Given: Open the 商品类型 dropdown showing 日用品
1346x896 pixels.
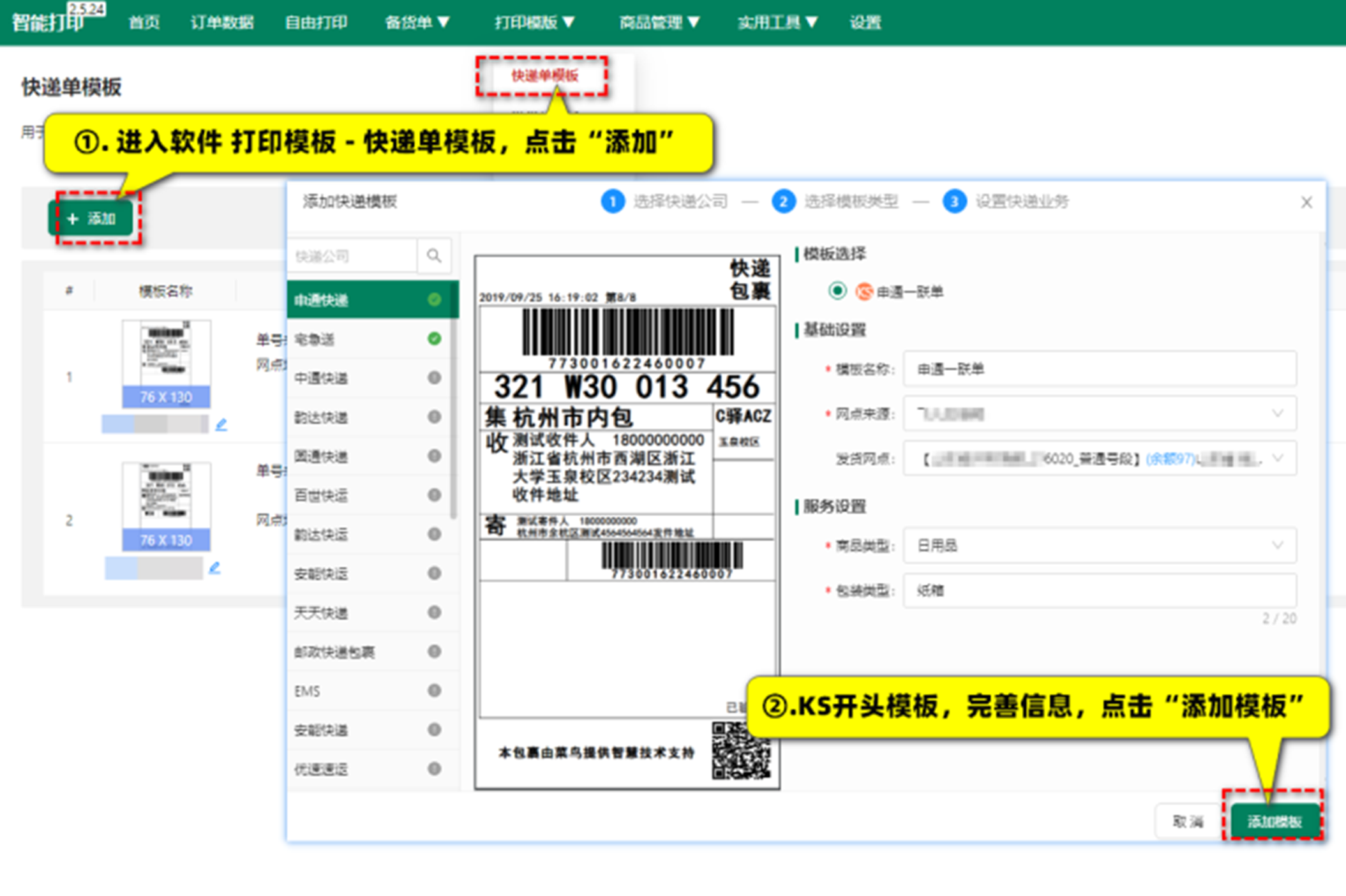Looking at the screenshot, I should tap(1100, 545).
